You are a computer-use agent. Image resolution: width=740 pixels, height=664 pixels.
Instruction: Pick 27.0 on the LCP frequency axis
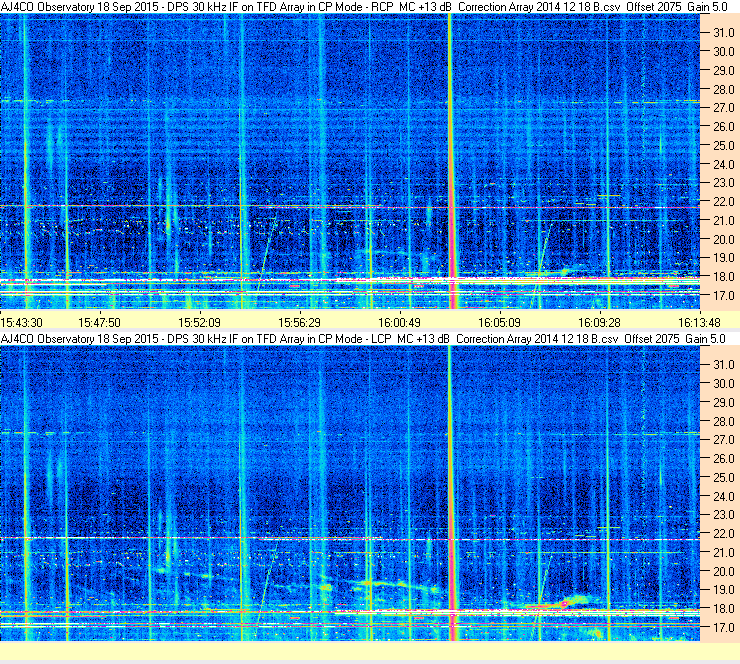(x=723, y=440)
